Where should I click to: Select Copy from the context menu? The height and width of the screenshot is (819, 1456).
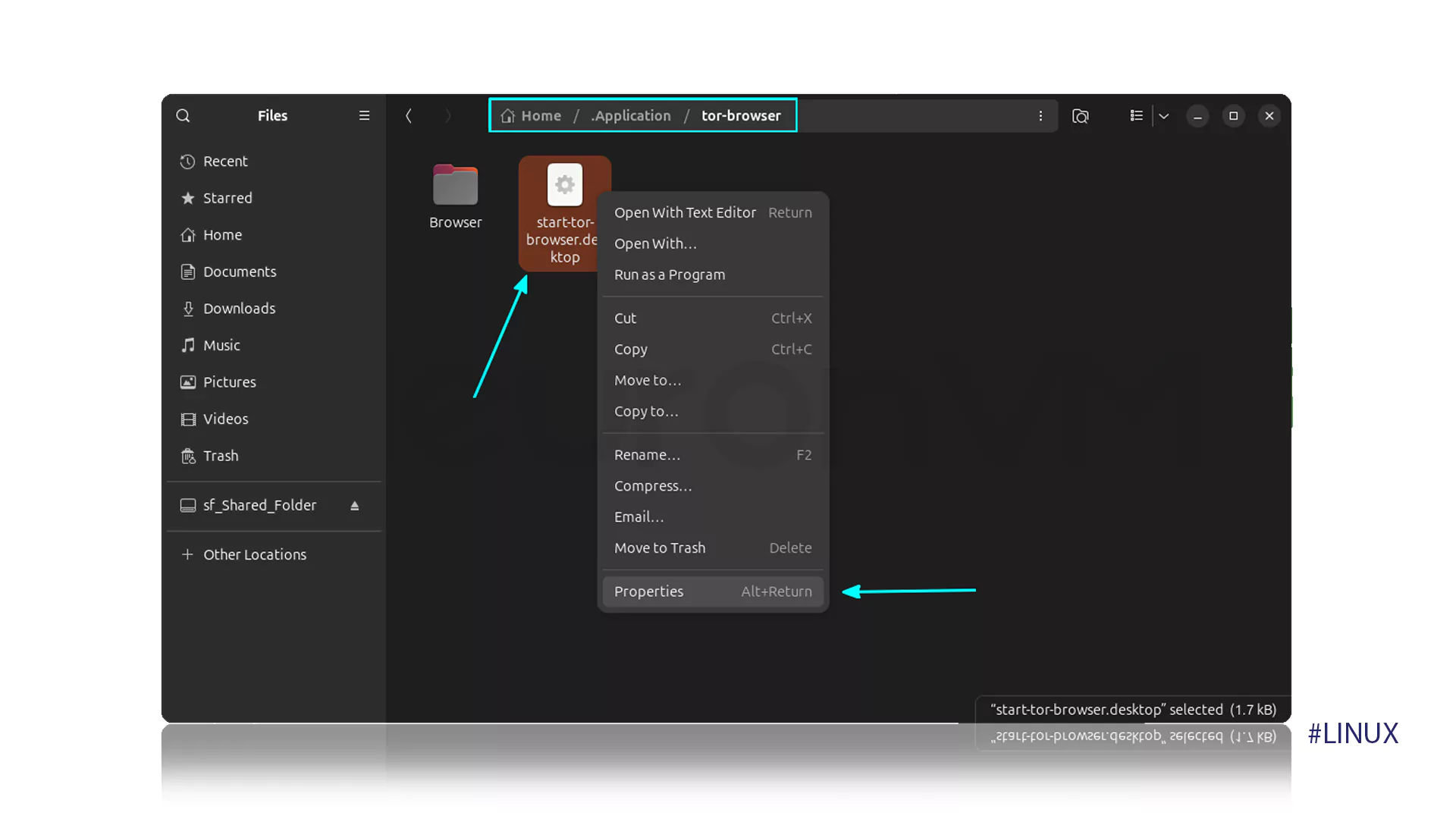point(713,349)
